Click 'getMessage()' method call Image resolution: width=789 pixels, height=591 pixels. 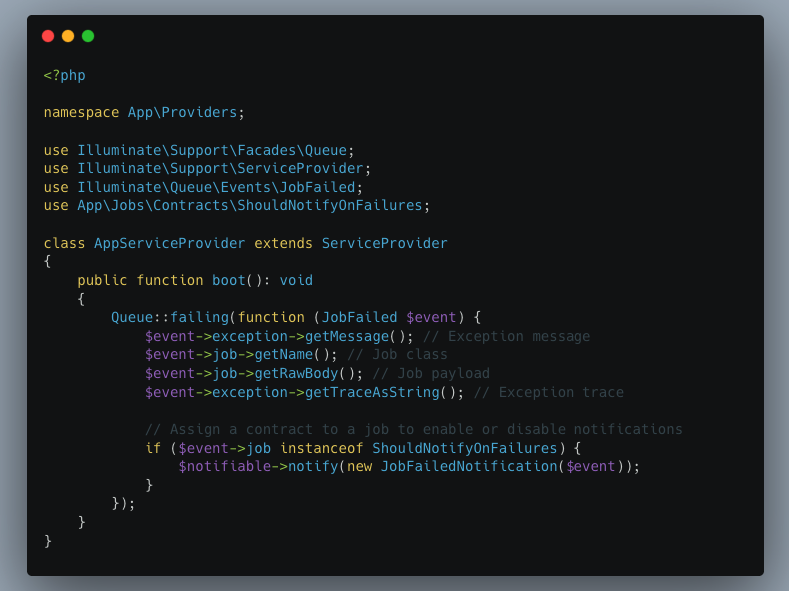(x=355, y=336)
